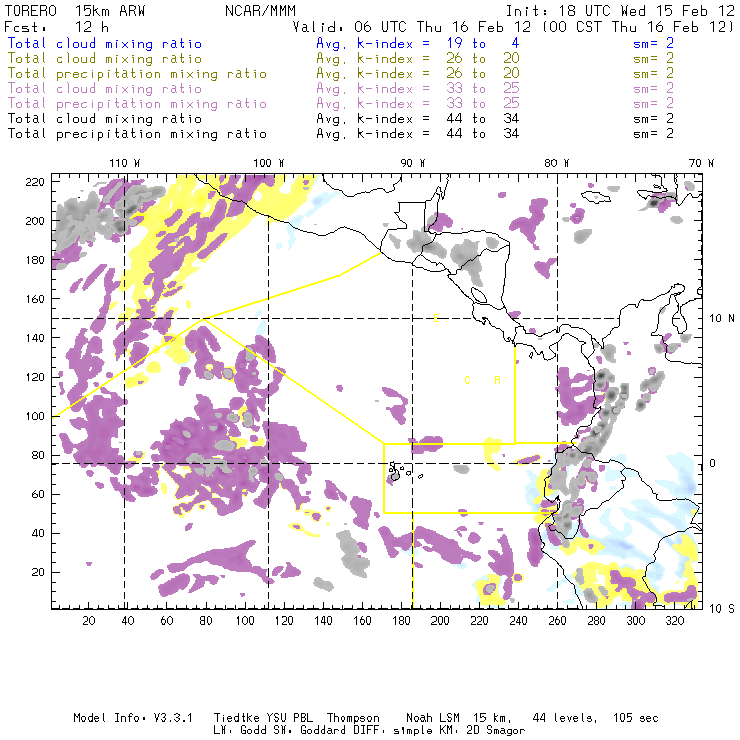Select the '90 W' longitude label
Screen dimensions: 740x740
pyautogui.click(x=412, y=163)
